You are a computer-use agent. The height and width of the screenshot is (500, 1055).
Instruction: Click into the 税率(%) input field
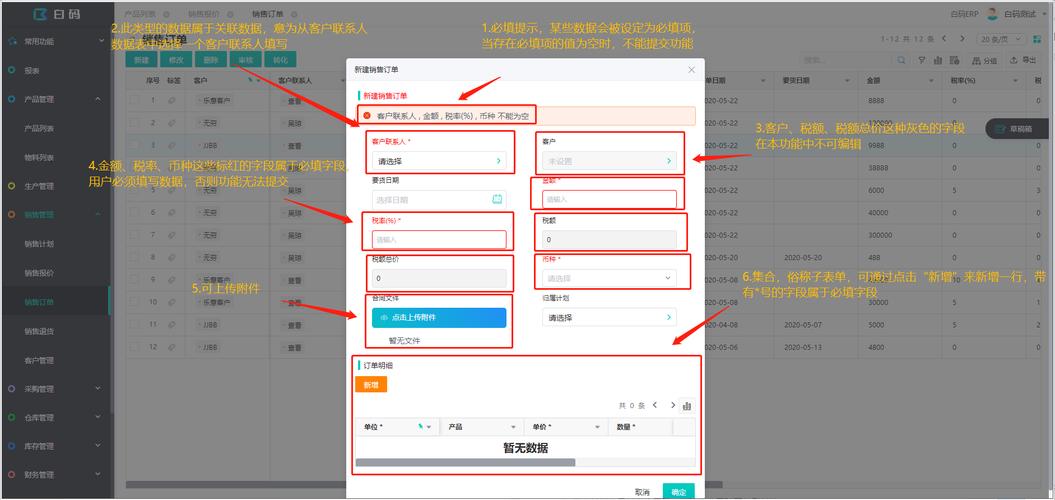[x=439, y=239]
